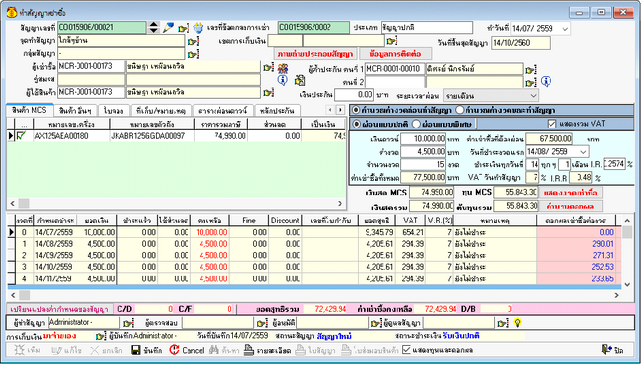Click red calculate interest button beside ต้นทุนรวม

pos(571,206)
